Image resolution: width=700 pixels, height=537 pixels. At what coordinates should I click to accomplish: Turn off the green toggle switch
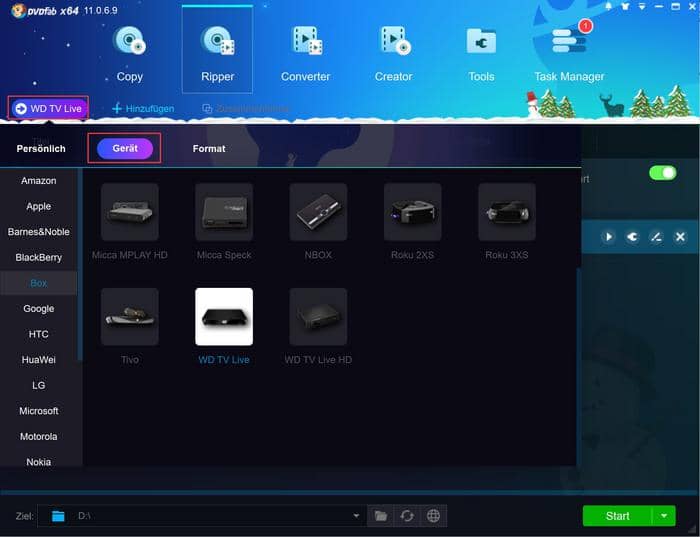(662, 173)
